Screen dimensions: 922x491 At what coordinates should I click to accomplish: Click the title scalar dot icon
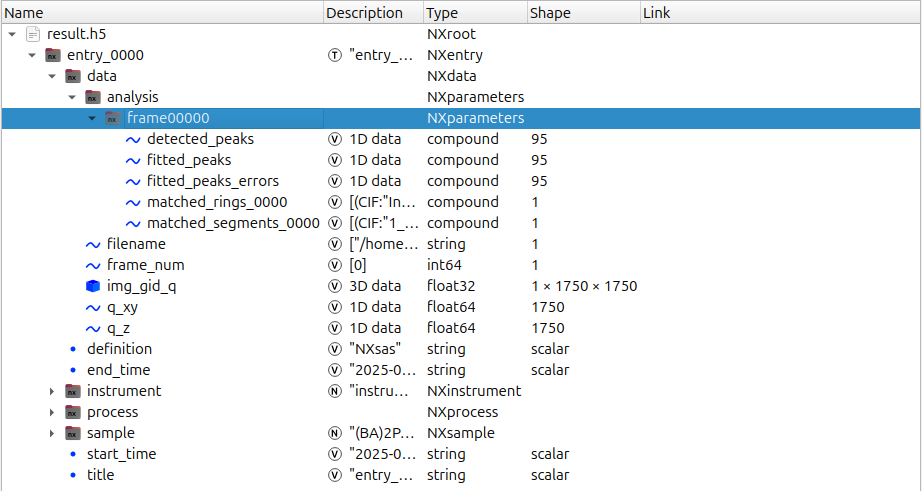coord(73,475)
